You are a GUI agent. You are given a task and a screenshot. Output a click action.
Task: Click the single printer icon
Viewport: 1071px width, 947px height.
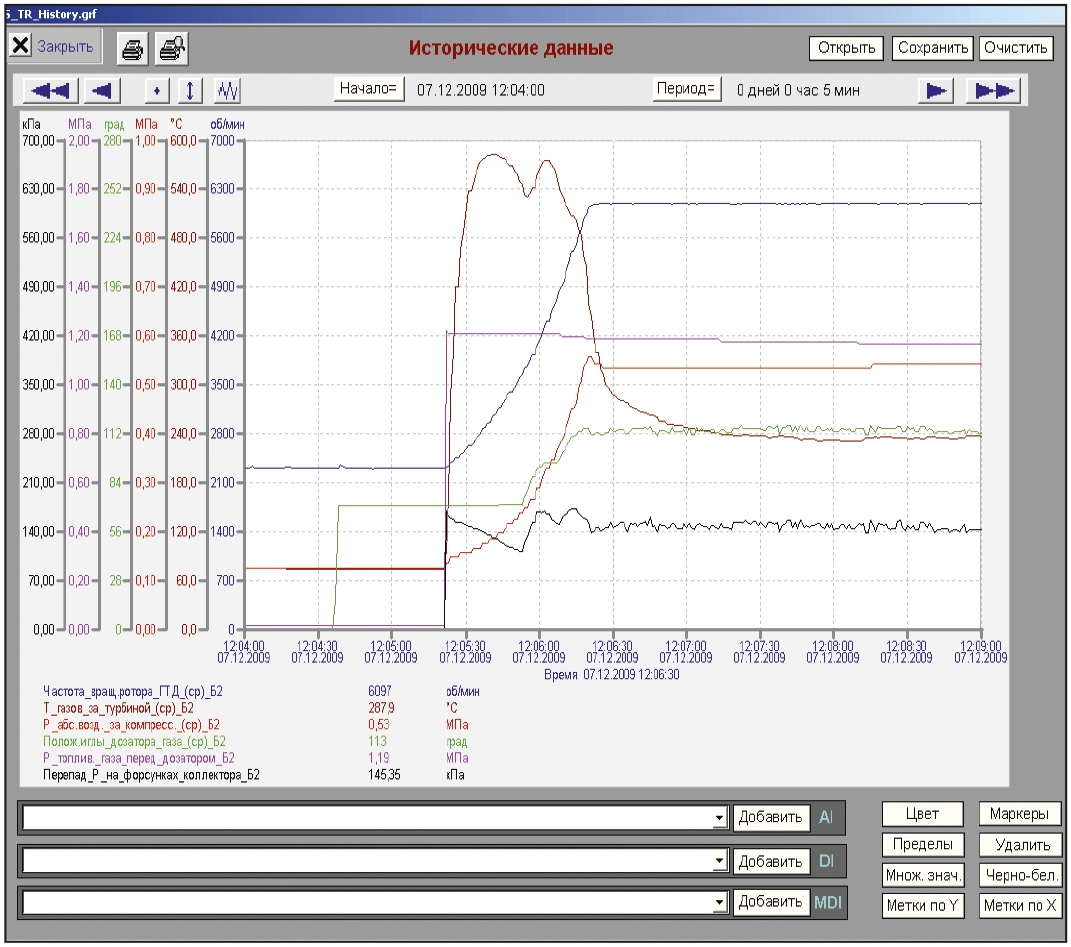click(x=132, y=49)
